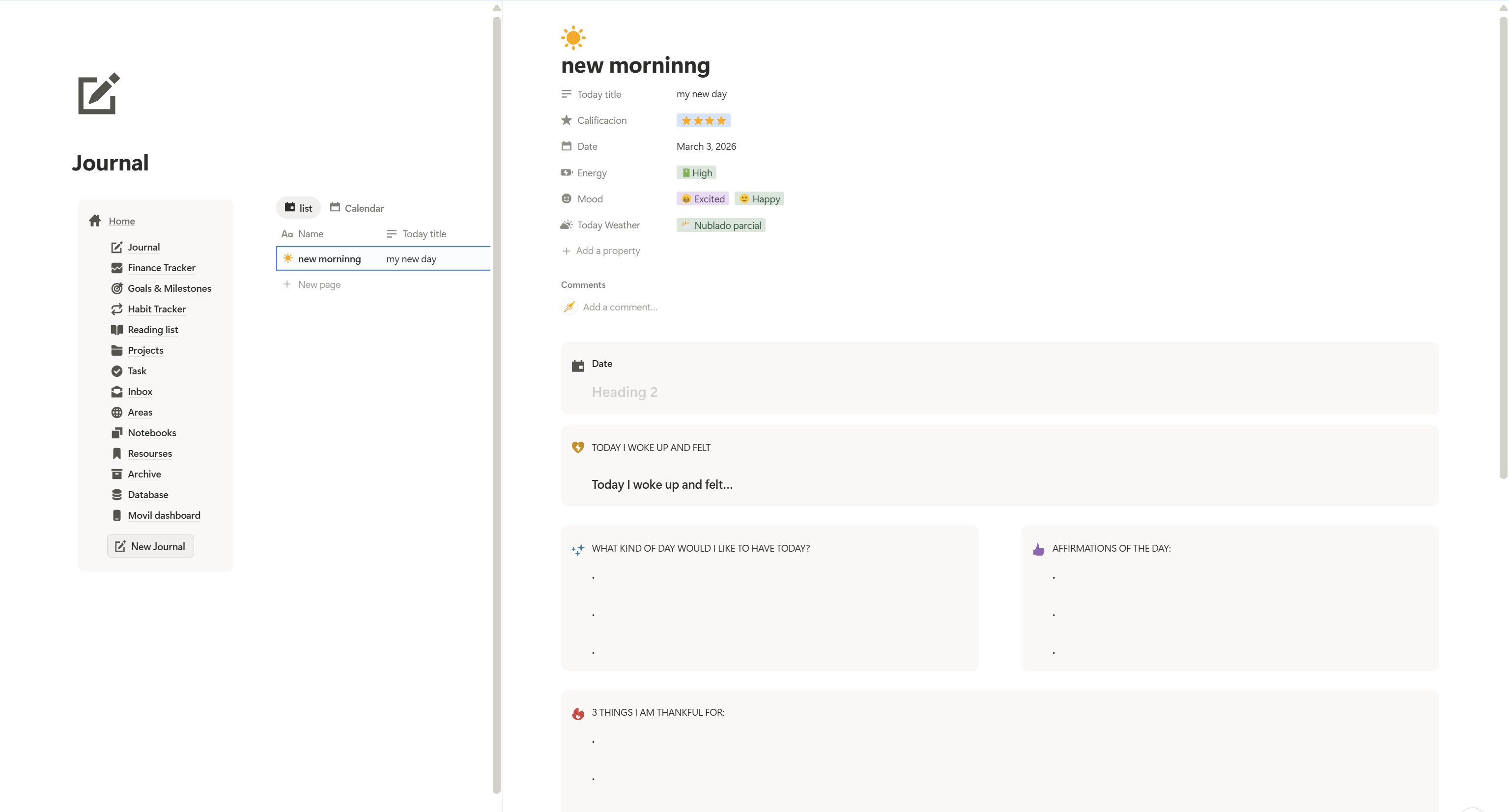Click the thumbs-up icon by AFFIRMATIONS

coord(1039,549)
